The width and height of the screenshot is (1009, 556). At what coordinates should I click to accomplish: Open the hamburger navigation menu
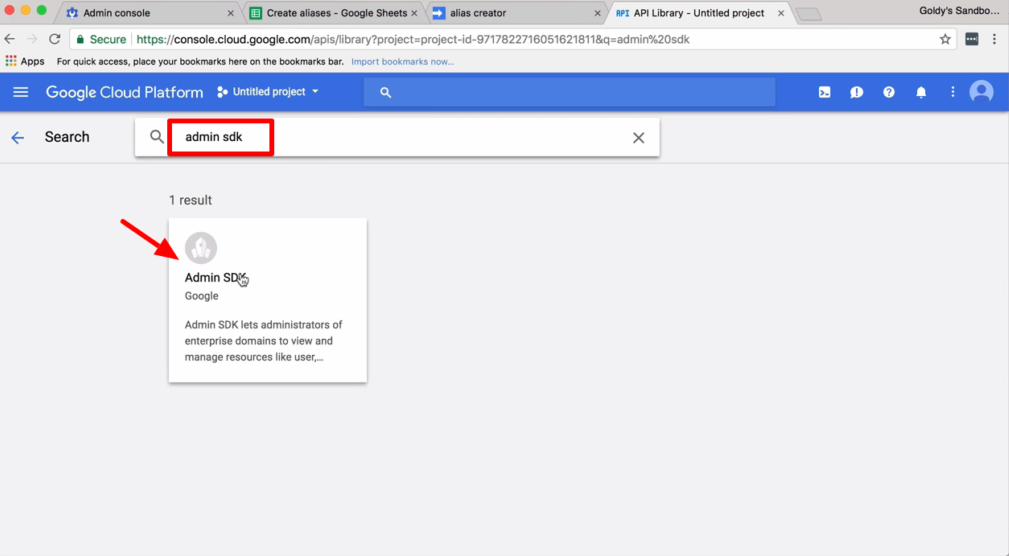pos(21,92)
